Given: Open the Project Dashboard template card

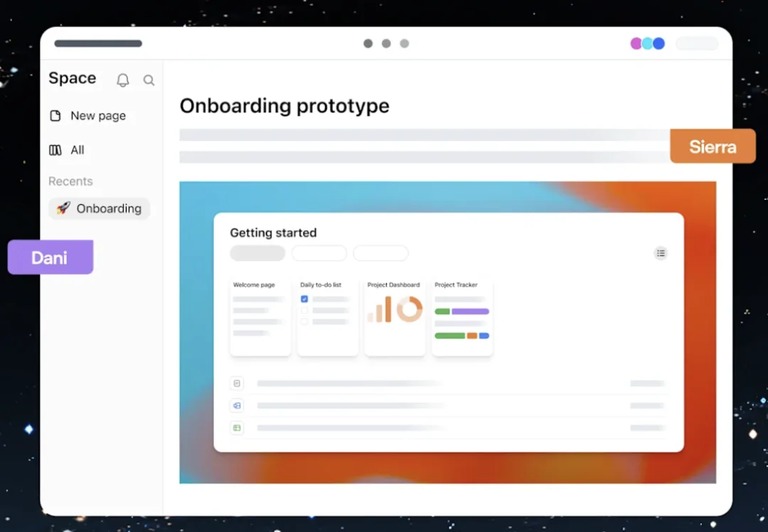Looking at the screenshot, I should (395, 317).
